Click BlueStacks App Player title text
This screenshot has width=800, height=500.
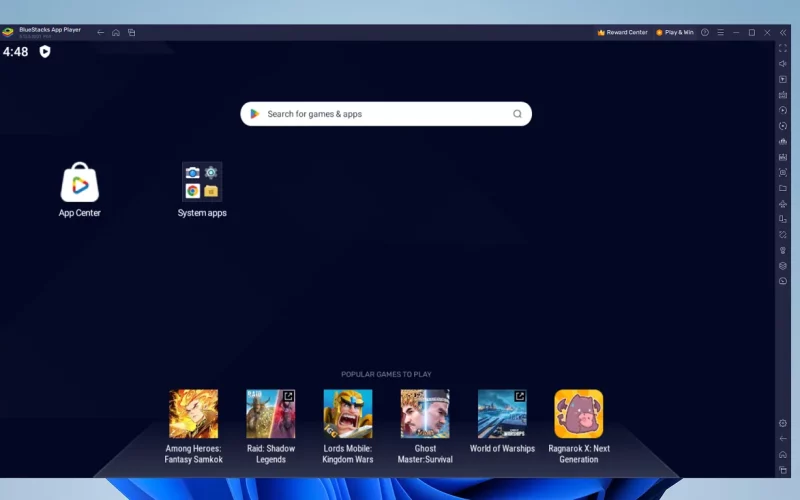pos(50,30)
